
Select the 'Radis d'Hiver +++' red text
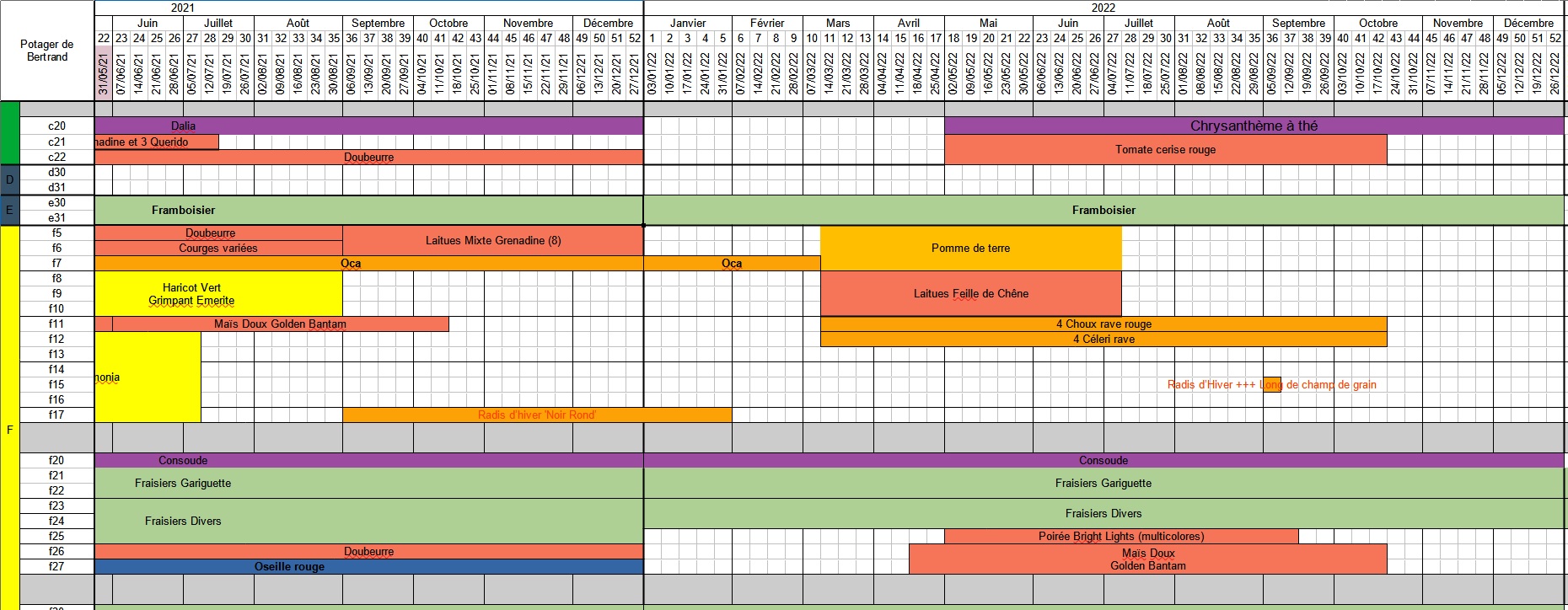pyautogui.click(x=1211, y=385)
